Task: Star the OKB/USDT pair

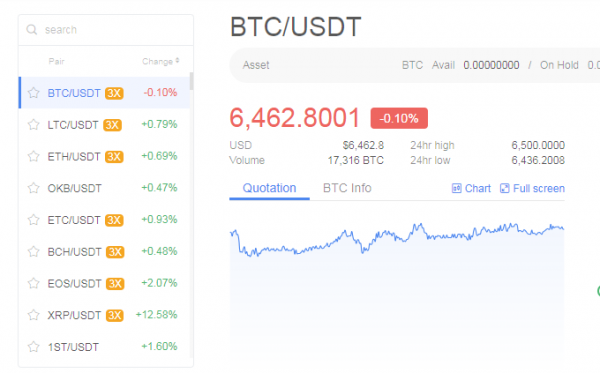Action: point(34,188)
